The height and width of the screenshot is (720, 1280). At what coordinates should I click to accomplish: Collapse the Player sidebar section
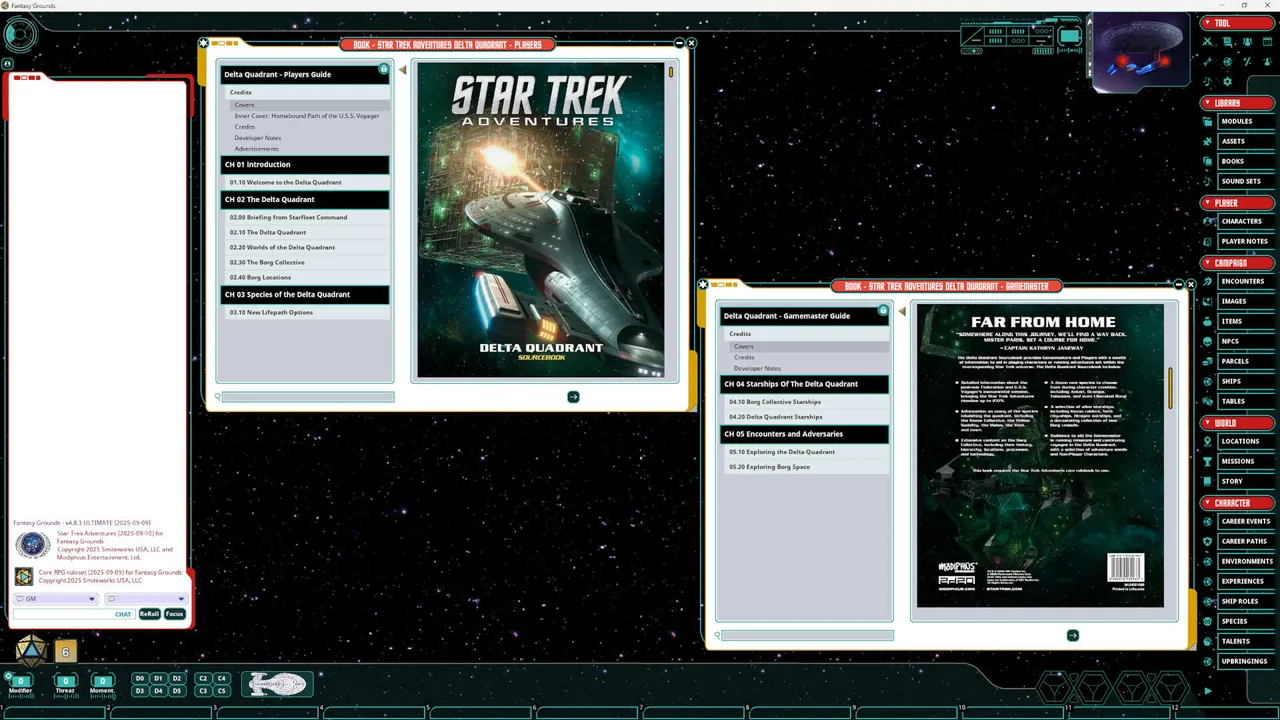tap(1237, 203)
